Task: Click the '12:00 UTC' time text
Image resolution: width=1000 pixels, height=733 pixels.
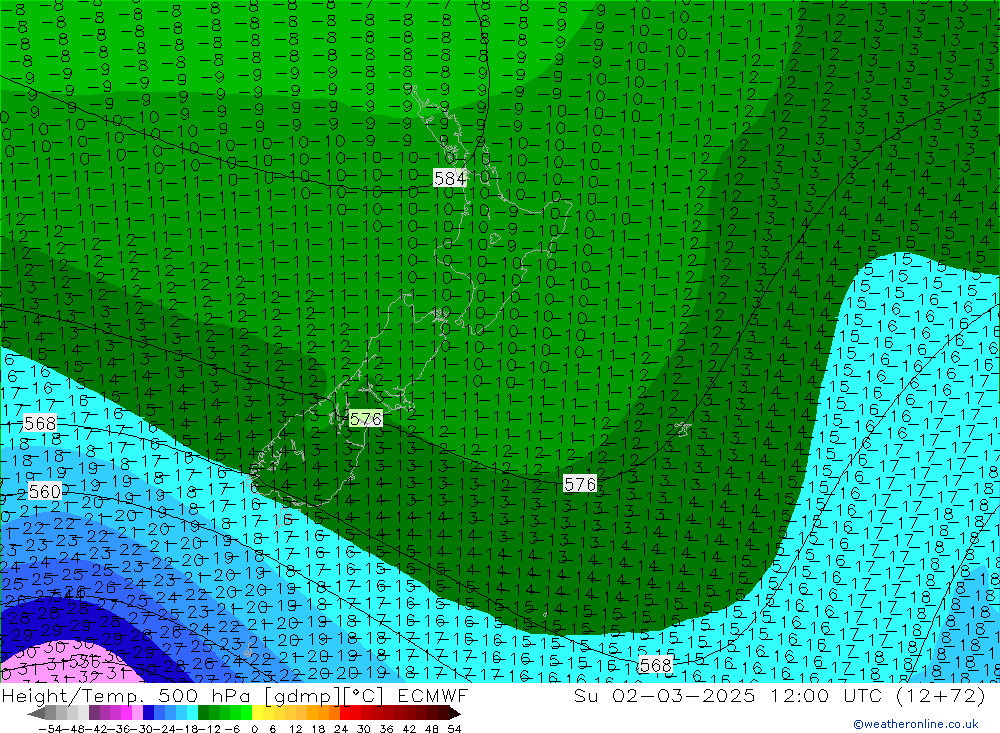Action: [x=826, y=695]
